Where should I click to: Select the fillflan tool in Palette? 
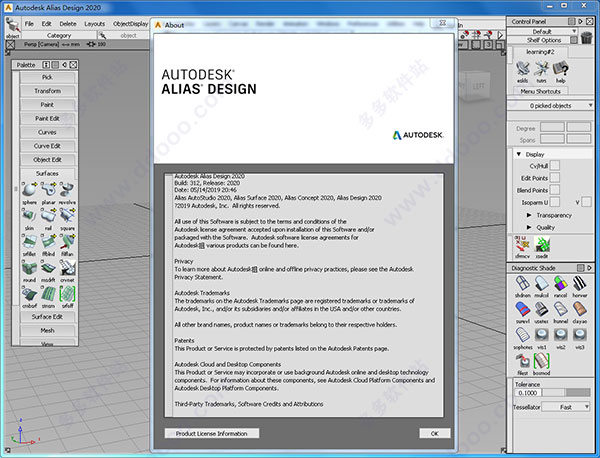click(x=67, y=241)
